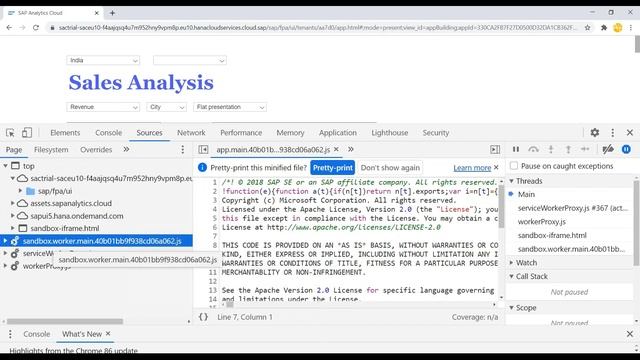Open the Application tab
Screen dimensions: 640x360
[x=338, y=133]
